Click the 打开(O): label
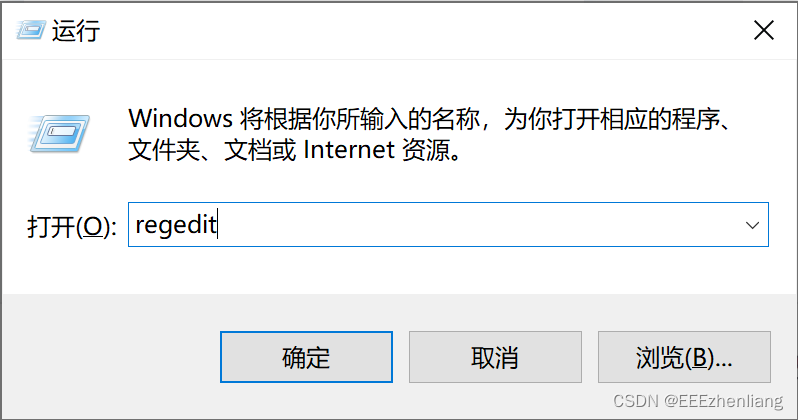Viewport: 798px width, 420px height. (72, 227)
